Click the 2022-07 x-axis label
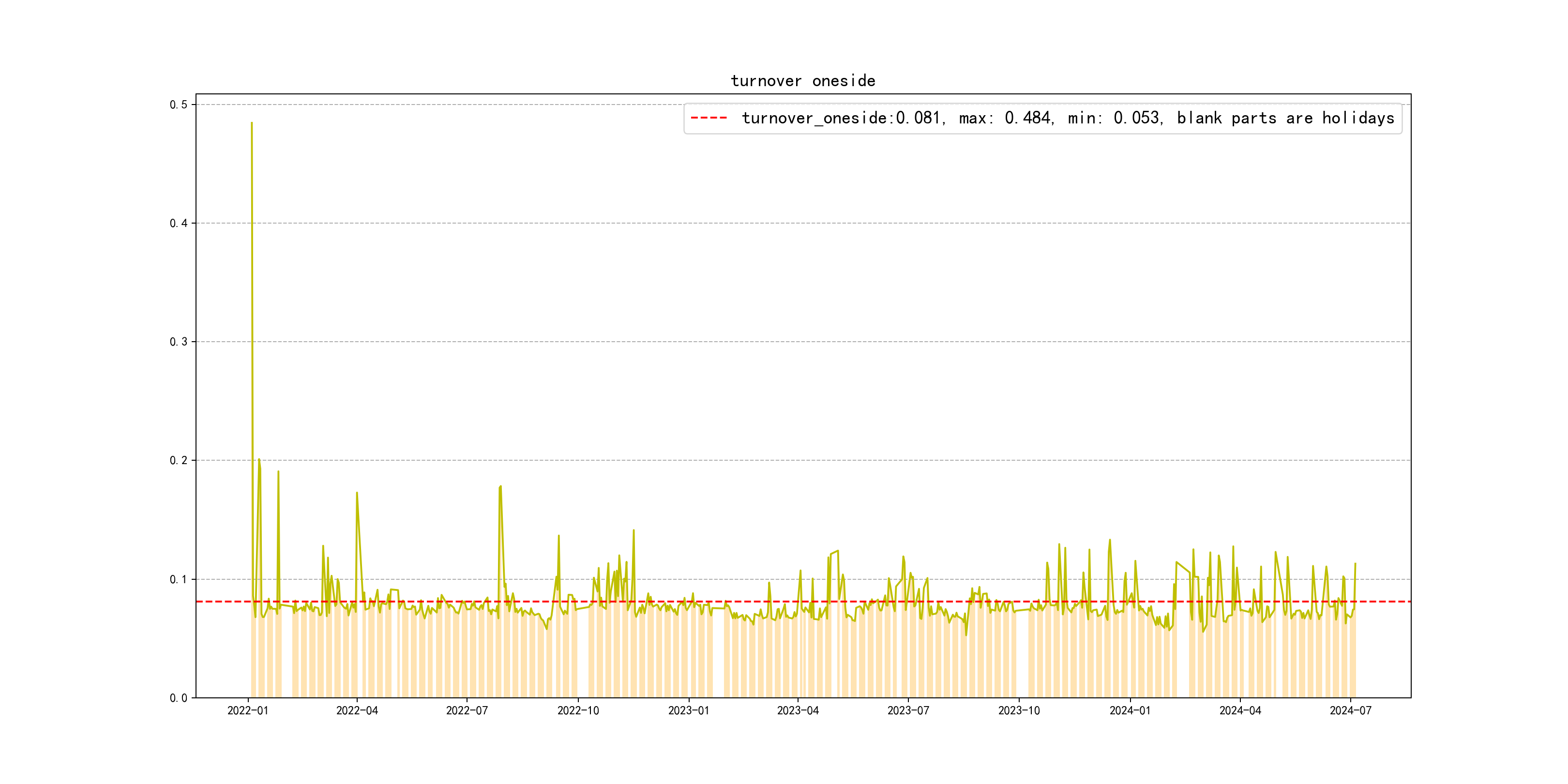Viewport: 1568px width, 784px height. coord(467,710)
